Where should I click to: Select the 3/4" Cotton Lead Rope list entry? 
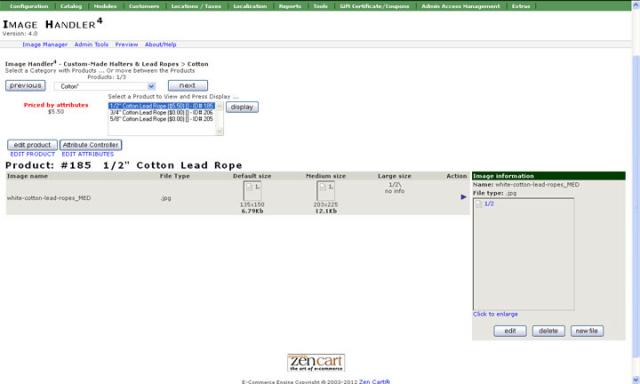(162, 113)
